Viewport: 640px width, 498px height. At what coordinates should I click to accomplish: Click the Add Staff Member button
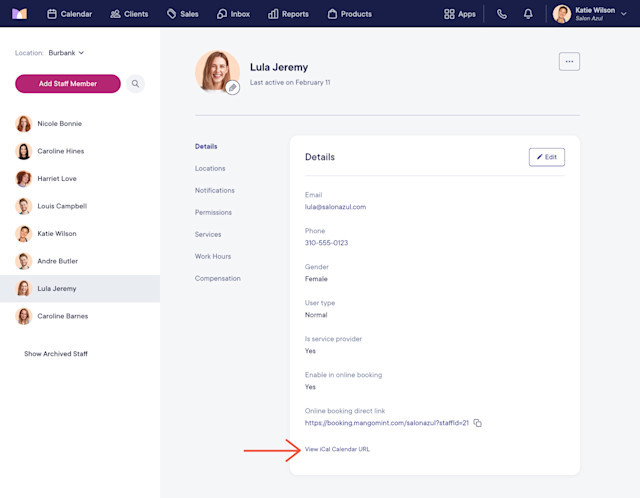point(68,84)
